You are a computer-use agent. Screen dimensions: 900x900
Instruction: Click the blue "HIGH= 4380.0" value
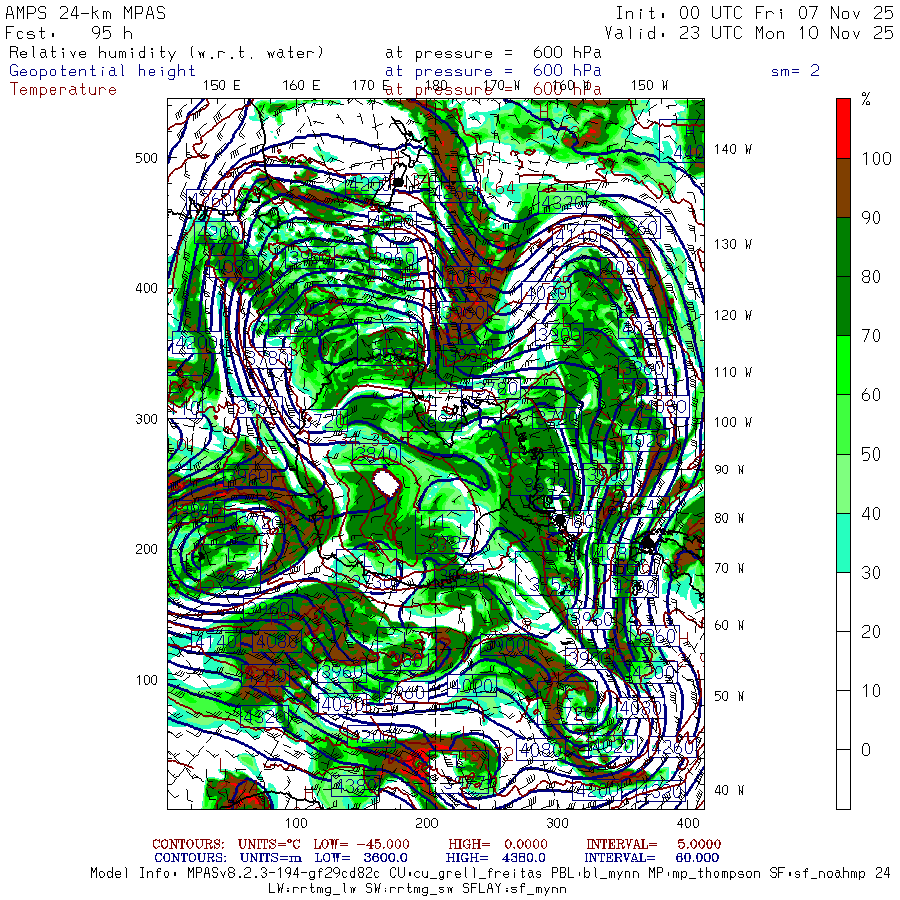coord(495,858)
